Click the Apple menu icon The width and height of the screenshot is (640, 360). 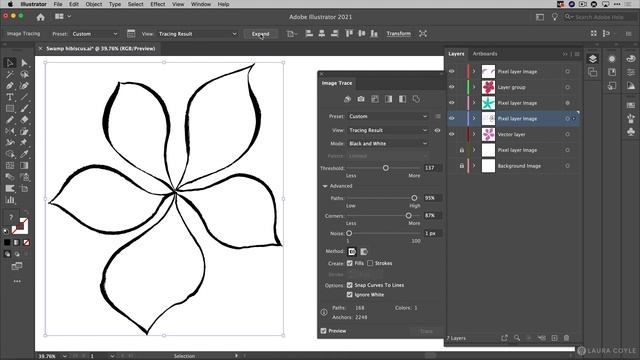[10, 4]
